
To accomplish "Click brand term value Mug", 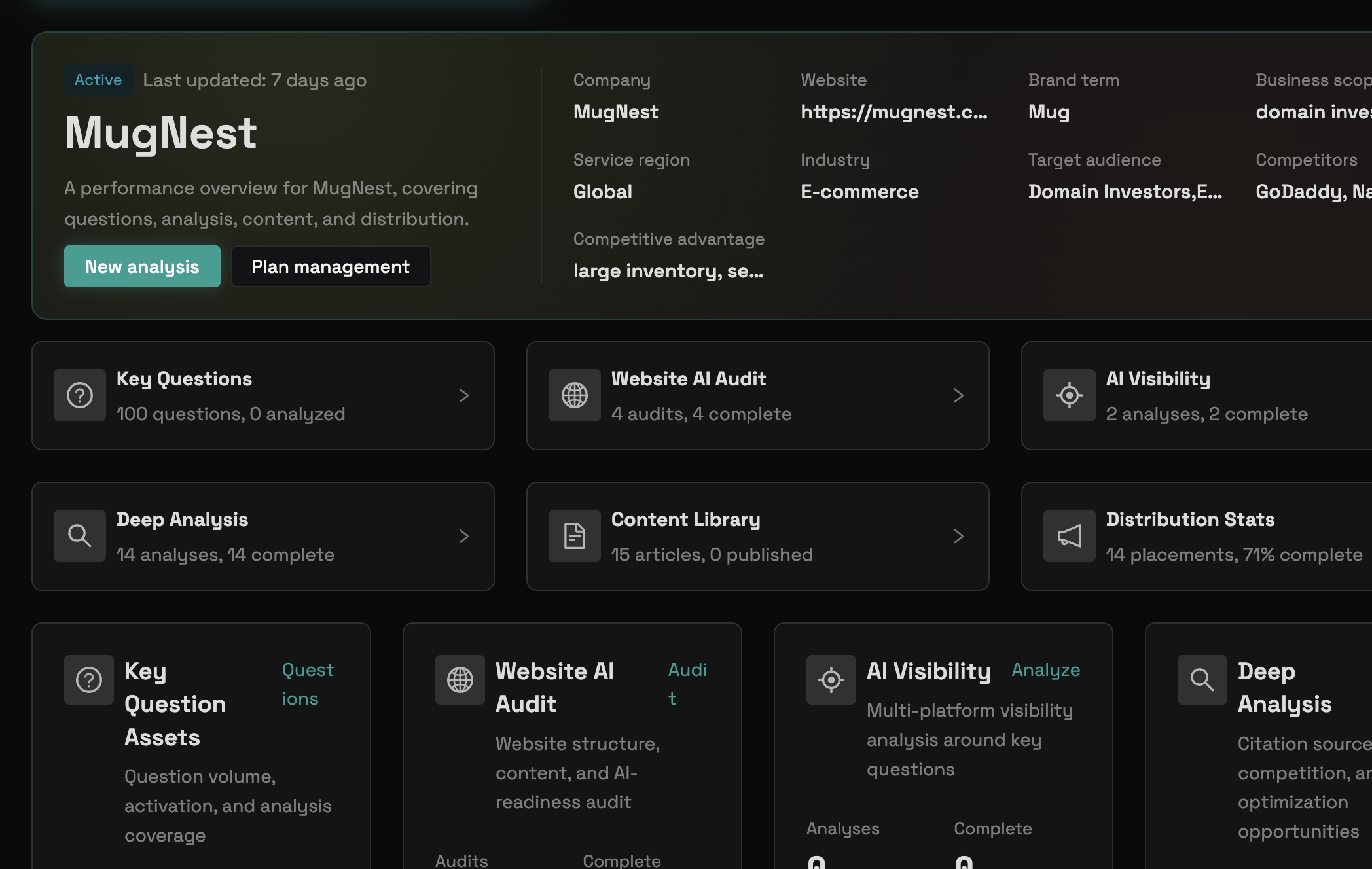I will (x=1049, y=112).
